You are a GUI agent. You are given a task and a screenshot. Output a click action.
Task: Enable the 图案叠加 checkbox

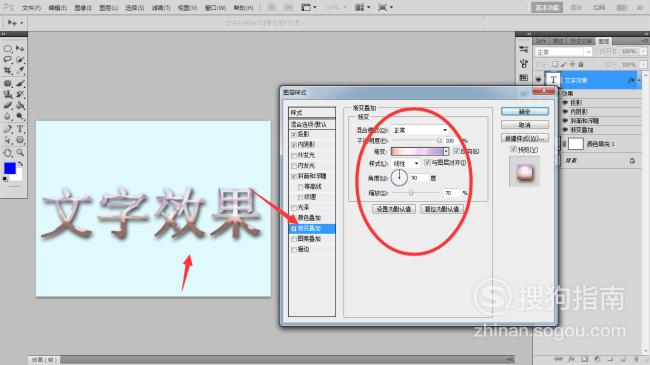(293, 239)
